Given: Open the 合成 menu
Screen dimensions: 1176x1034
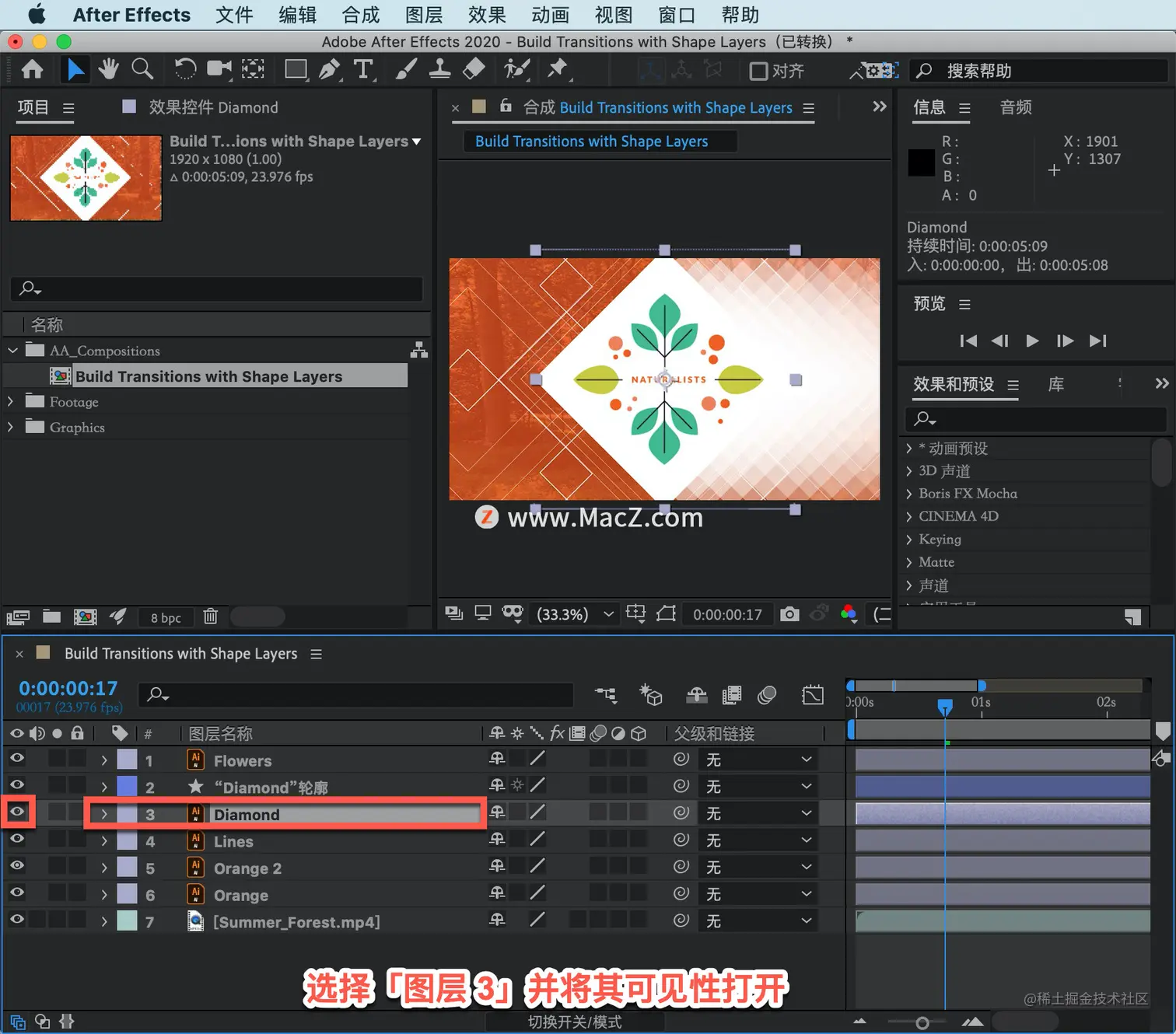Looking at the screenshot, I should click(360, 15).
